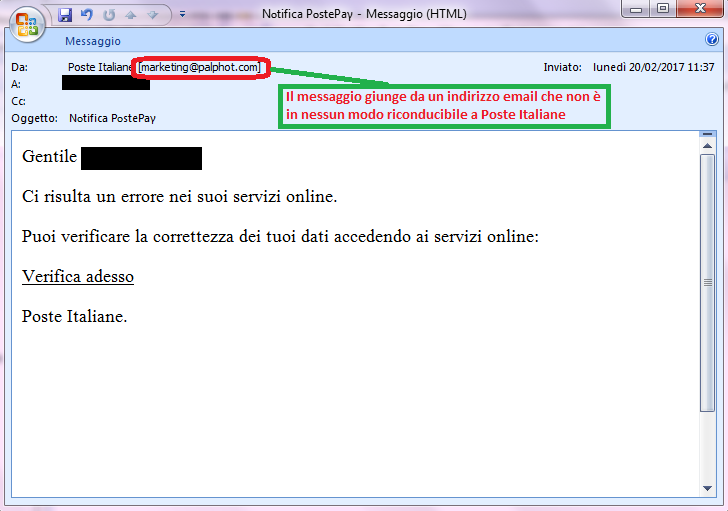The width and height of the screenshot is (728, 511).
Task: Click the Poste Italiane signature in the message body
Action: point(74,317)
